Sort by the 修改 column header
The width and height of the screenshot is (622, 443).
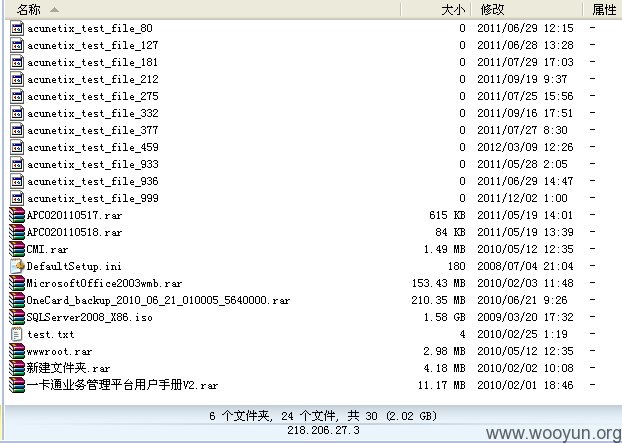pyautogui.click(x=492, y=10)
